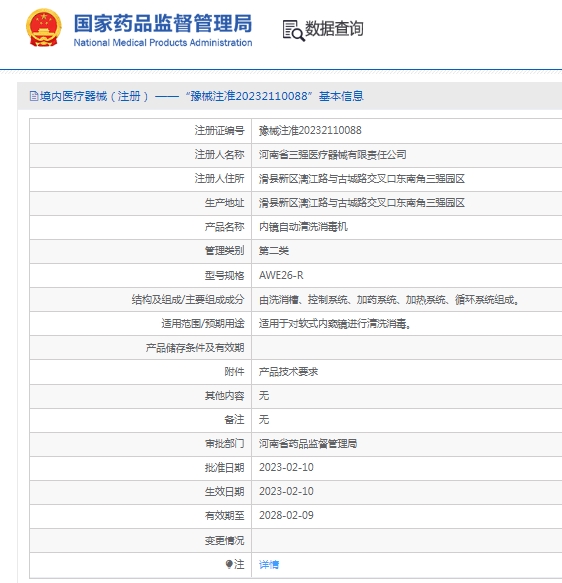Select management class value 第二类

pyautogui.click(x=274, y=251)
